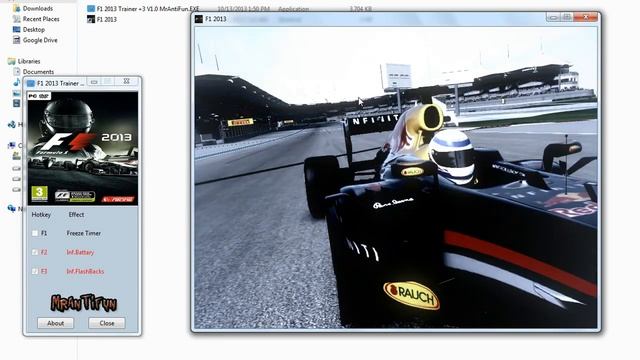This screenshot has height=360, width=640.
Task: Close trainer window with X button
Action: 127,82
